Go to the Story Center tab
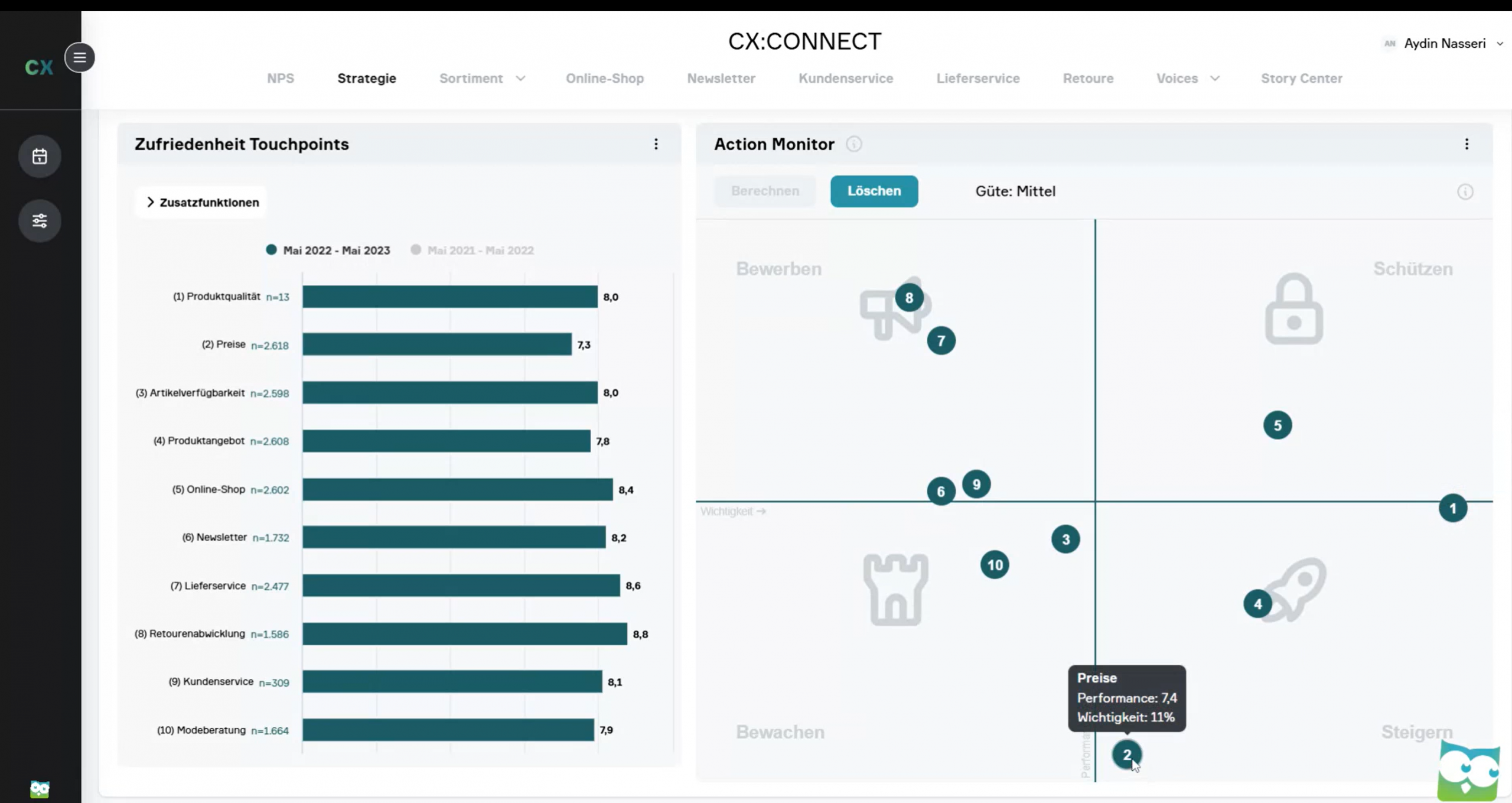Viewport: 1512px width, 803px height. [1301, 78]
